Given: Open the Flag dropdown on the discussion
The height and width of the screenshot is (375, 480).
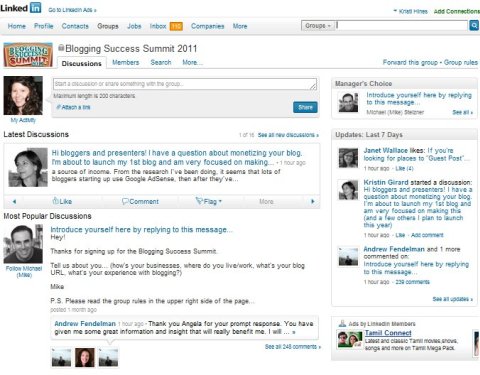Looking at the screenshot, I should (209, 201).
